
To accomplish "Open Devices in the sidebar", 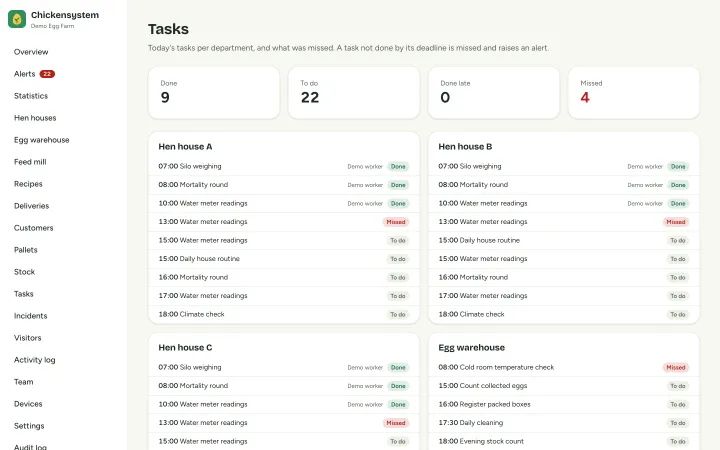I will (x=28, y=405).
